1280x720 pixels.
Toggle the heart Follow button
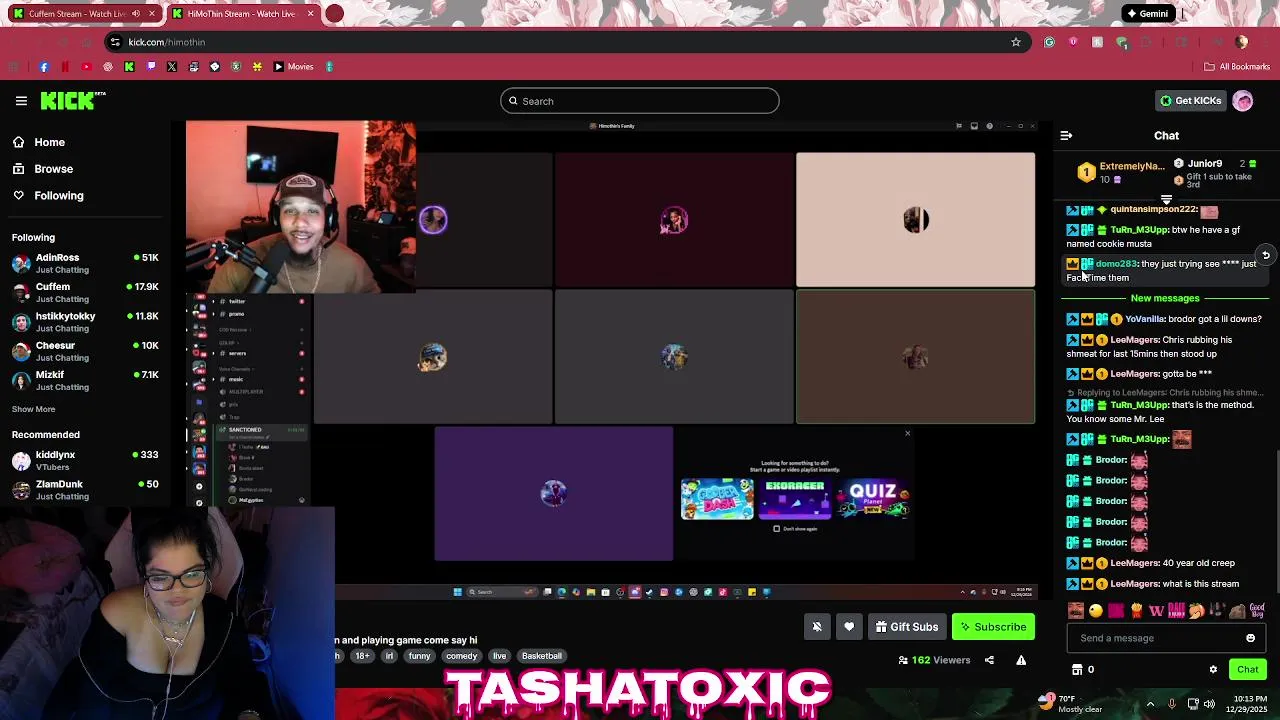(849, 627)
